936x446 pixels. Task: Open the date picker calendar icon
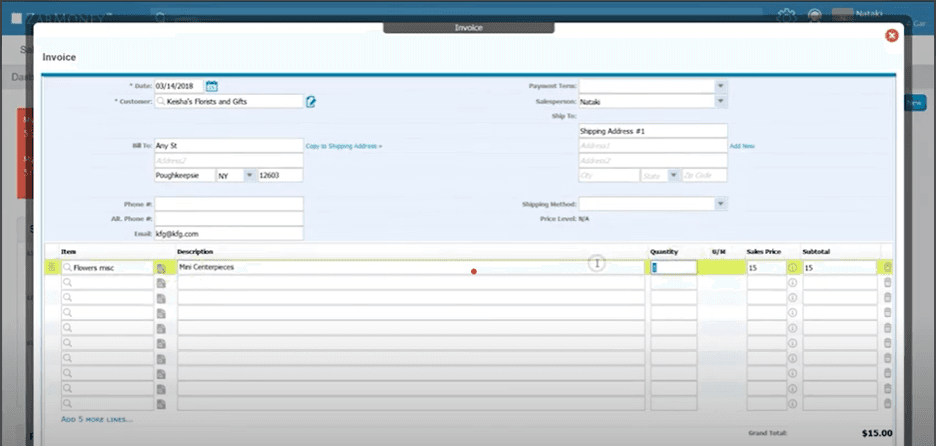pyautogui.click(x=211, y=87)
